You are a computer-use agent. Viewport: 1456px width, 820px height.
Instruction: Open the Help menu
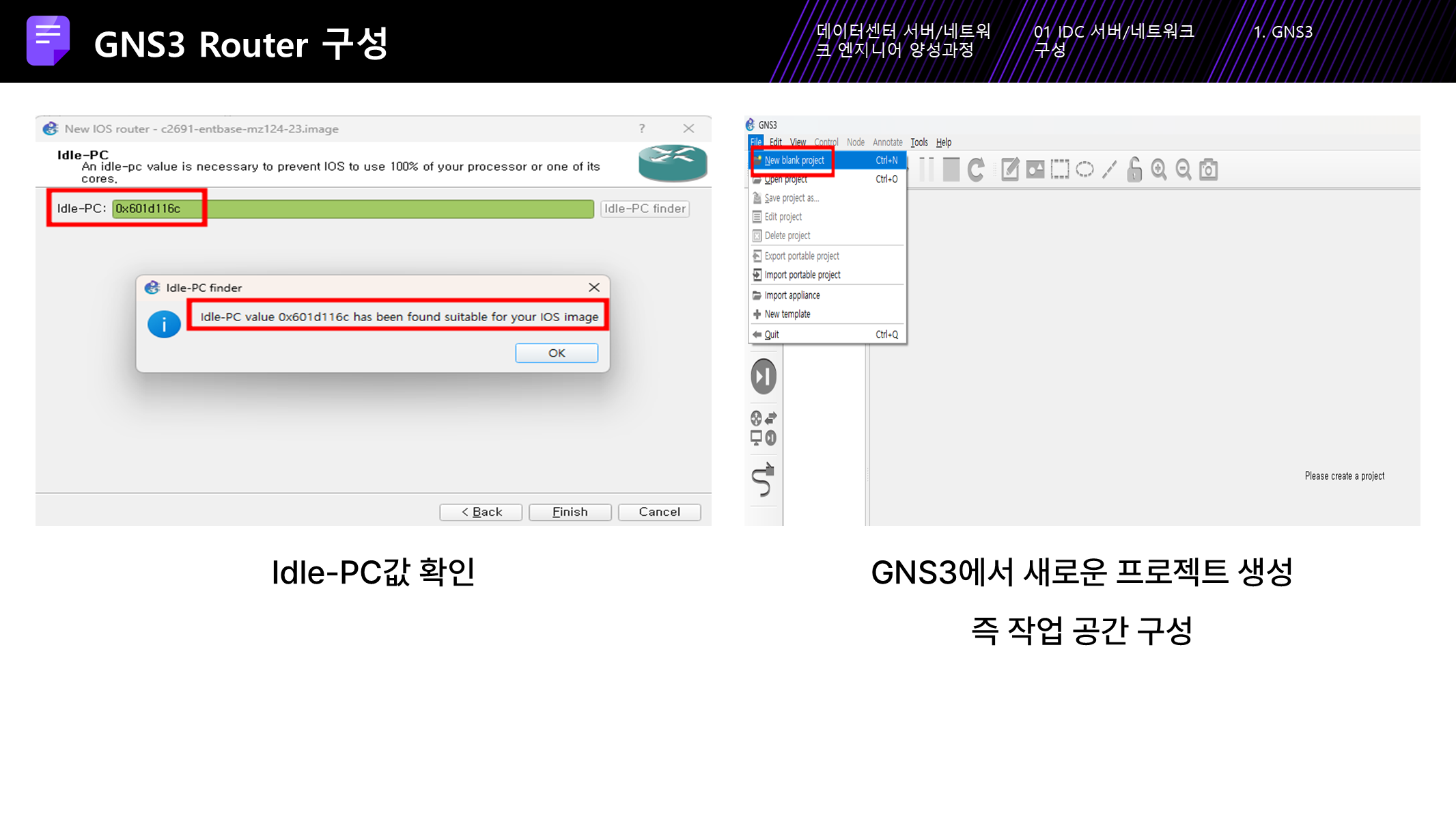point(943,142)
